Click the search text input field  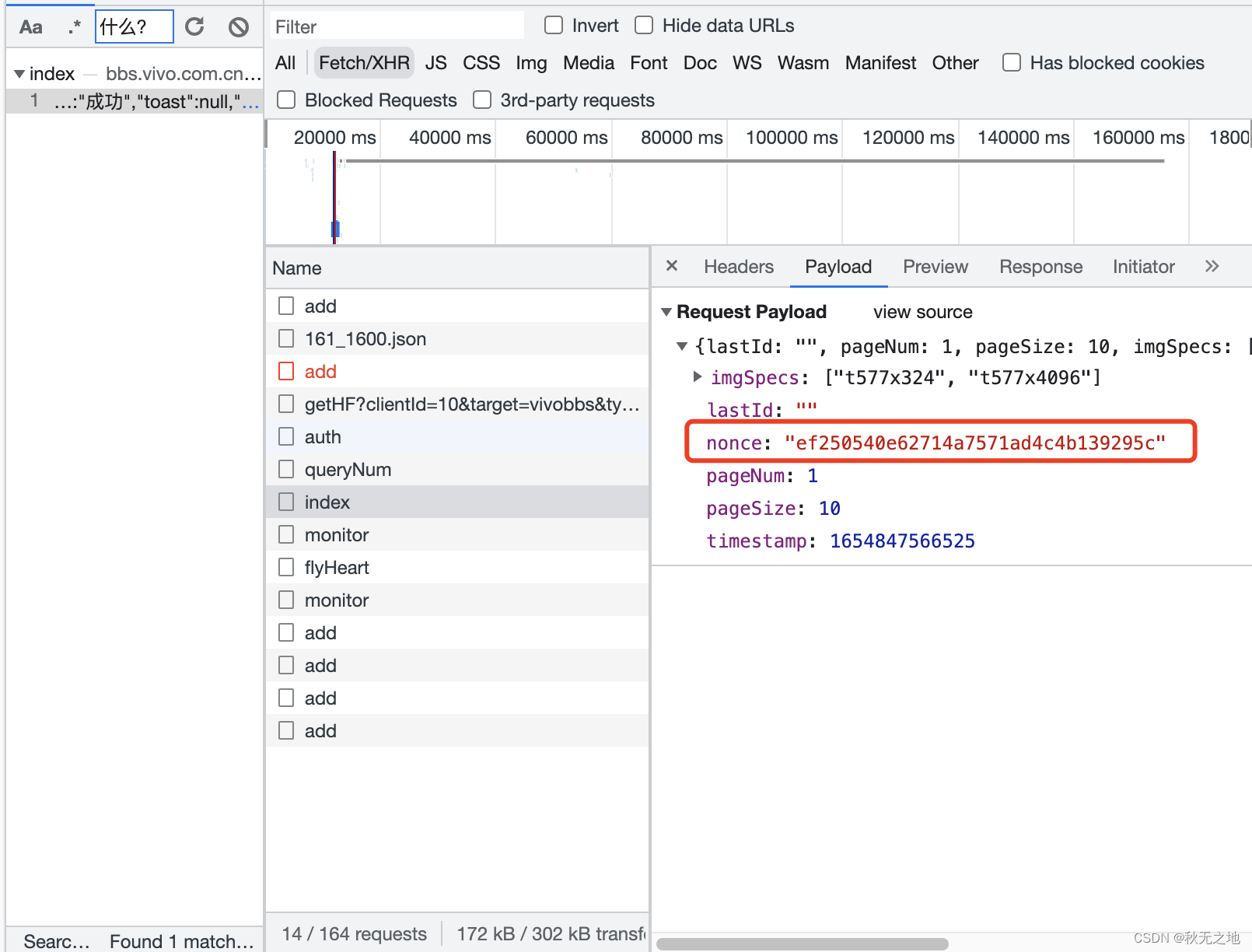tap(134, 27)
